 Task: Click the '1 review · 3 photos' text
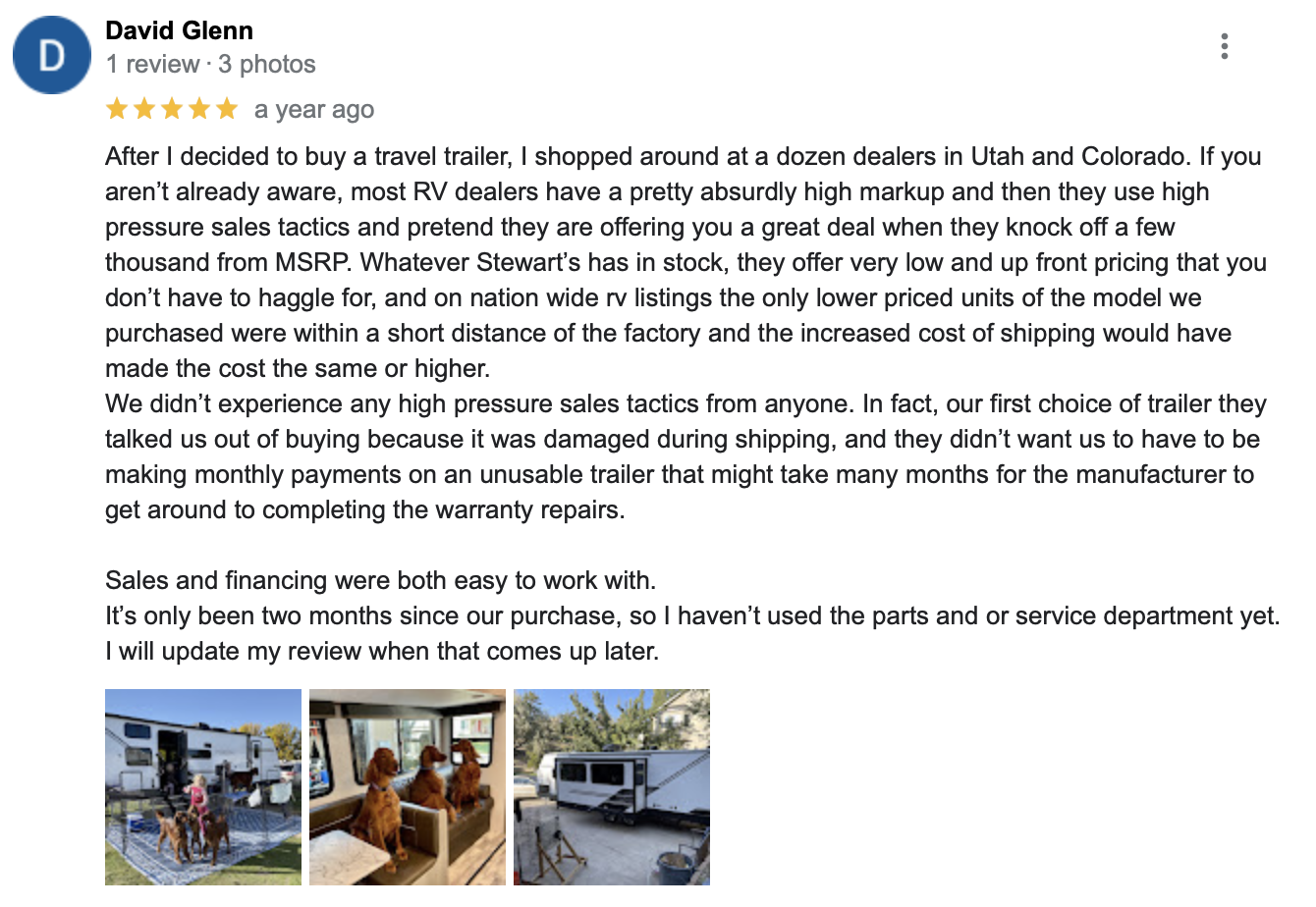tap(210, 65)
